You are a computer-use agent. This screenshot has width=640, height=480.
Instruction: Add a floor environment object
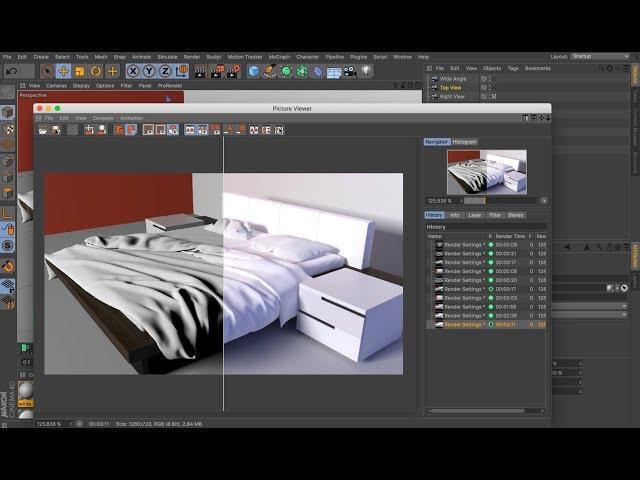(334, 72)
